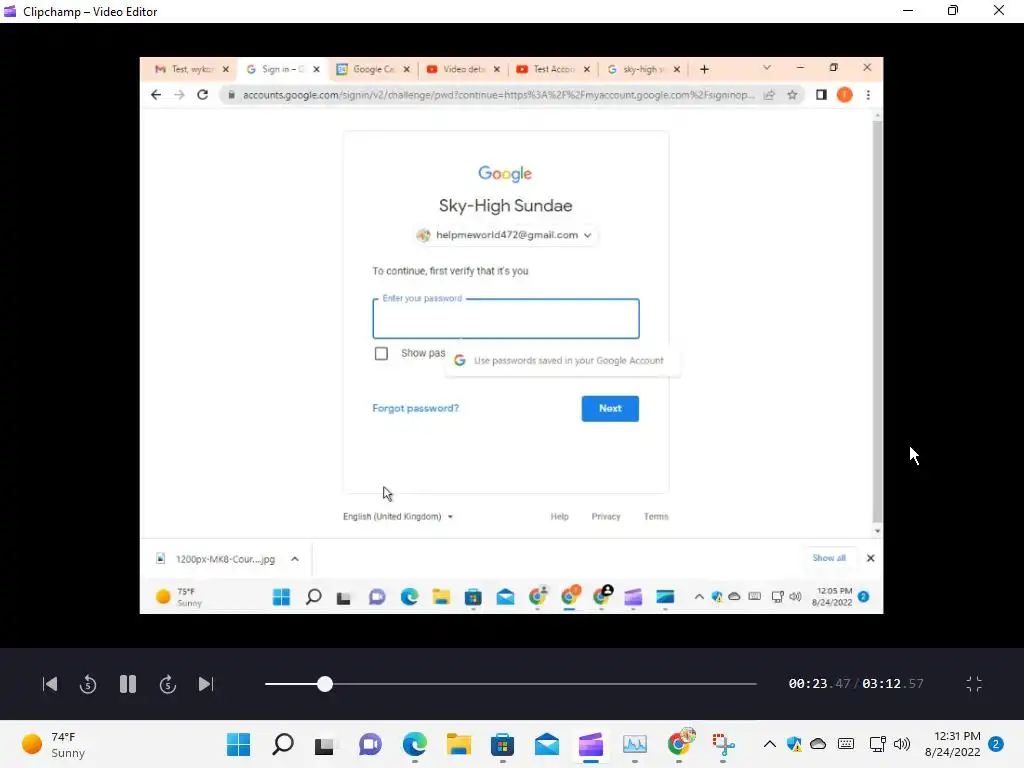
Task: Open the notification badge showing 2
Action: pos(995,744)
